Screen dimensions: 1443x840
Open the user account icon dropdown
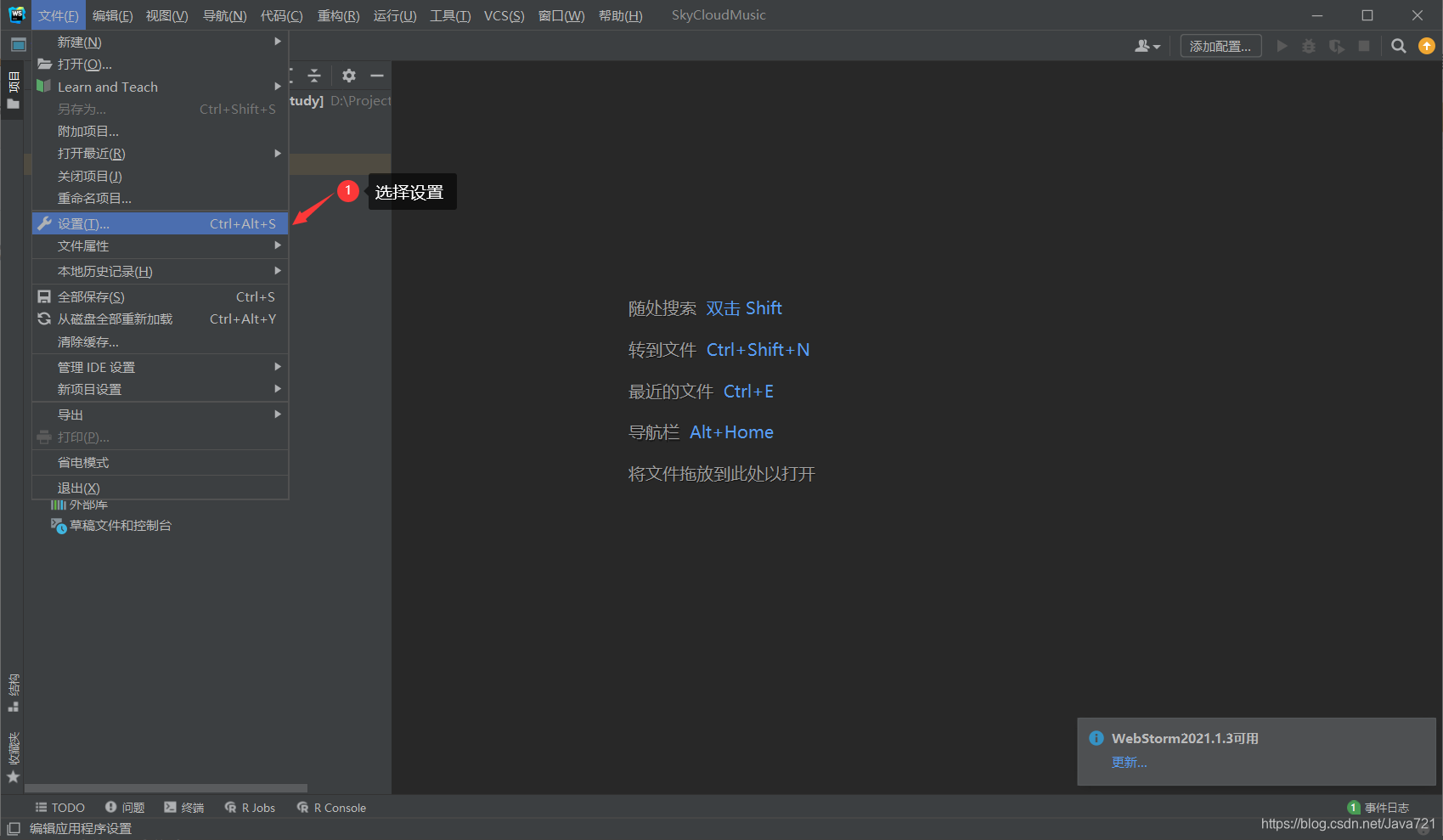(1147, 47)
